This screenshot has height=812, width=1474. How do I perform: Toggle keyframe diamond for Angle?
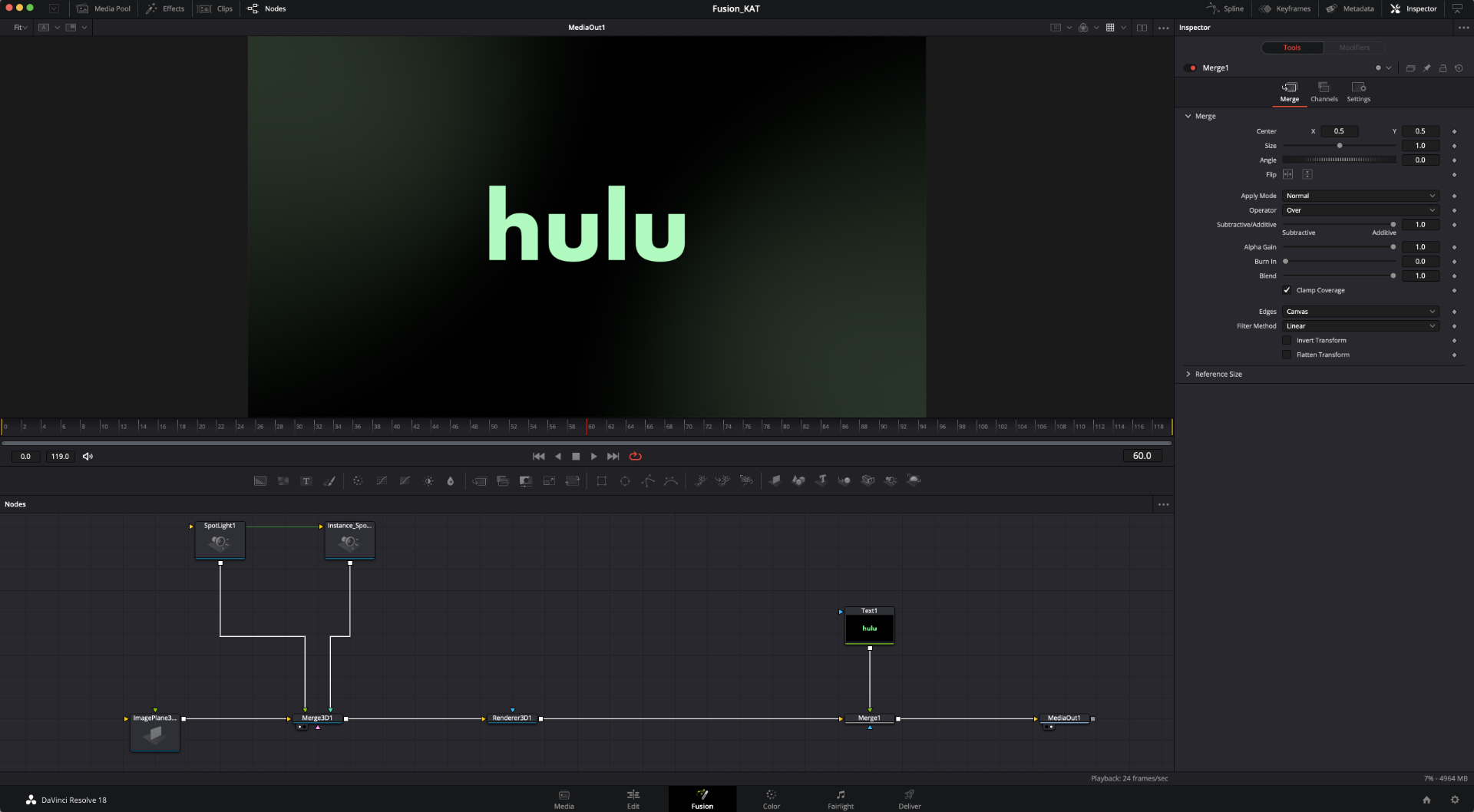[1454, 160]
